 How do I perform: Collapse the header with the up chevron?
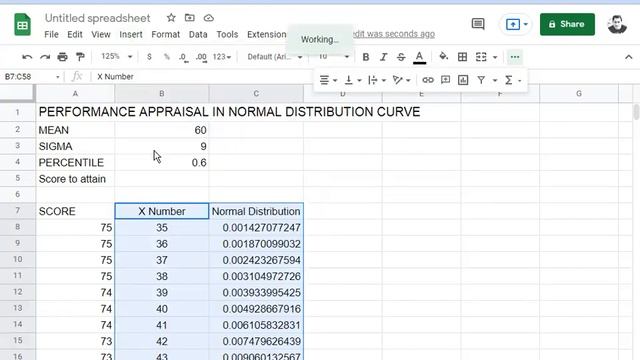tap(629, 57)
